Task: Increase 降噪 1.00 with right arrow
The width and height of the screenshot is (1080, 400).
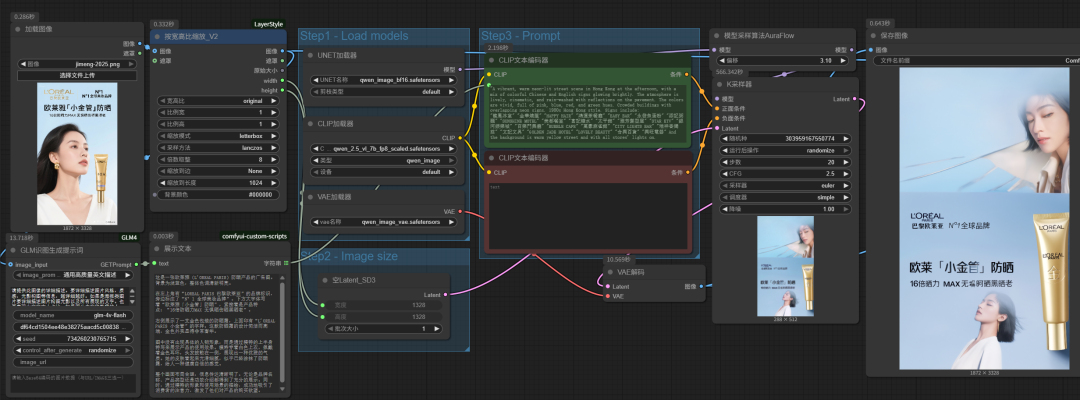Action: click(846, 209)
